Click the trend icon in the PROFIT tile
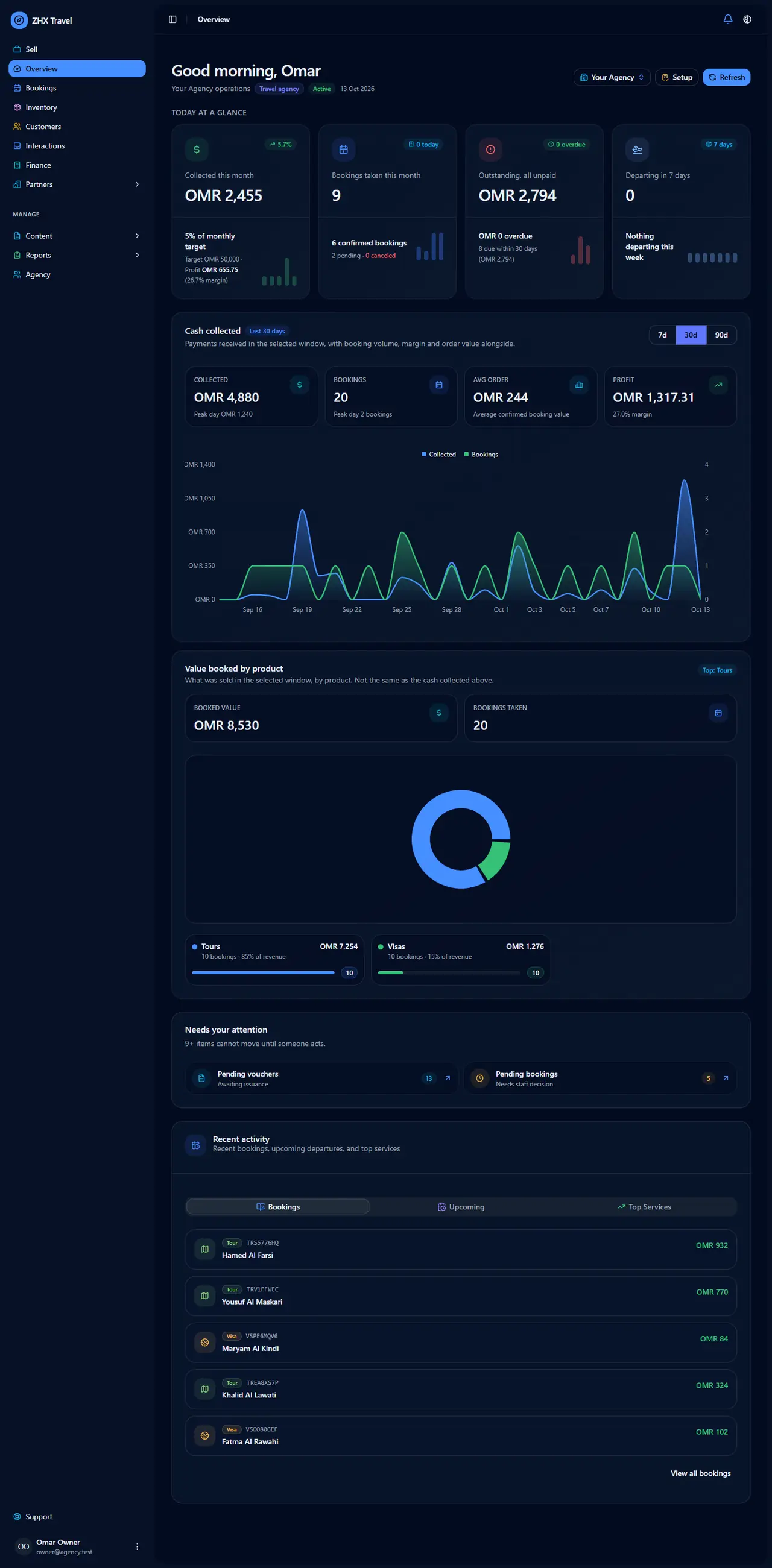The height and width of the screenshot is (1568, 772). pos(718,385)
